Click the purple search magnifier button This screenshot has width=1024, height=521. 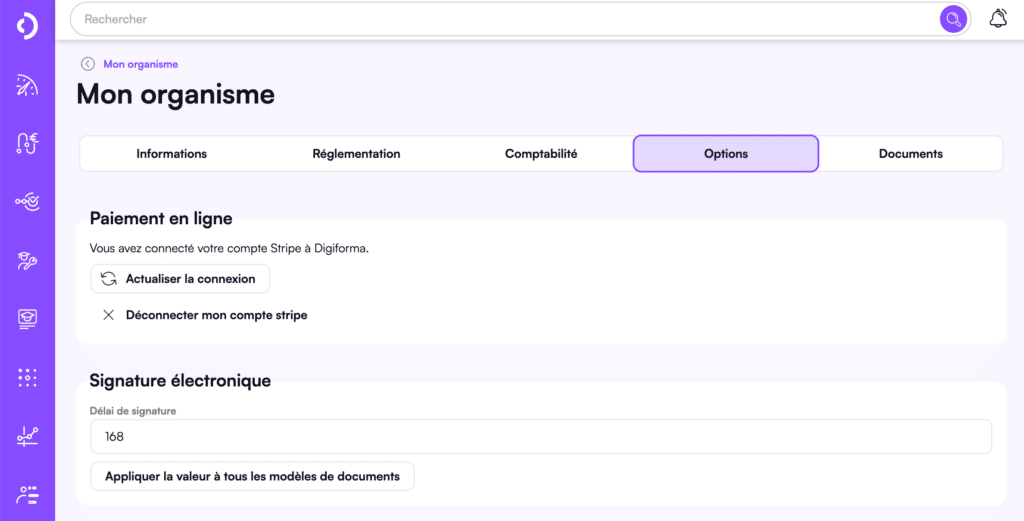click(953, 19)
